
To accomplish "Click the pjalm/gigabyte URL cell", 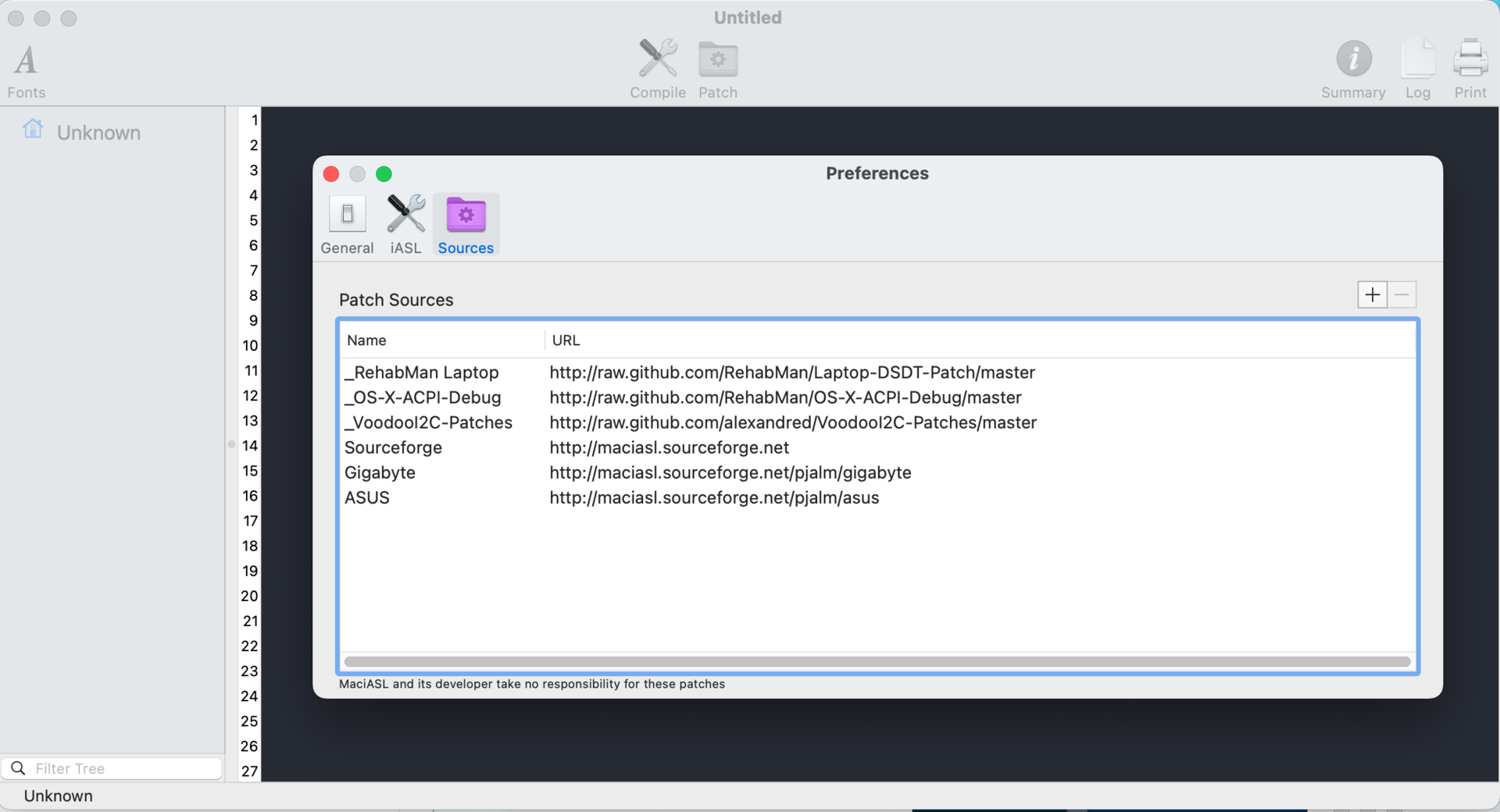I will tap(730, 472).
